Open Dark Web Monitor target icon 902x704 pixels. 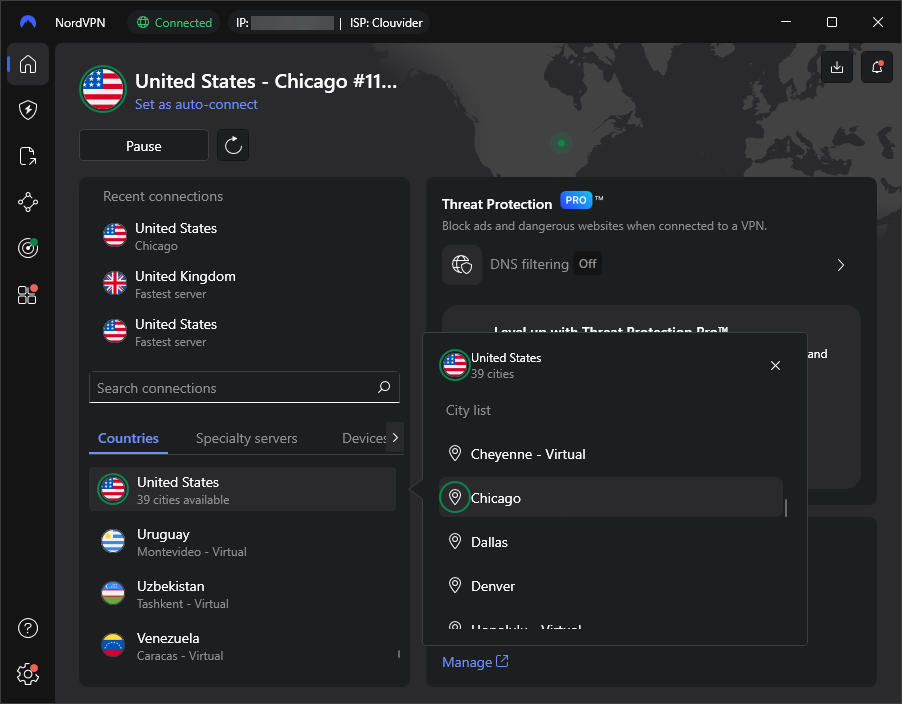tap(28, 248)
